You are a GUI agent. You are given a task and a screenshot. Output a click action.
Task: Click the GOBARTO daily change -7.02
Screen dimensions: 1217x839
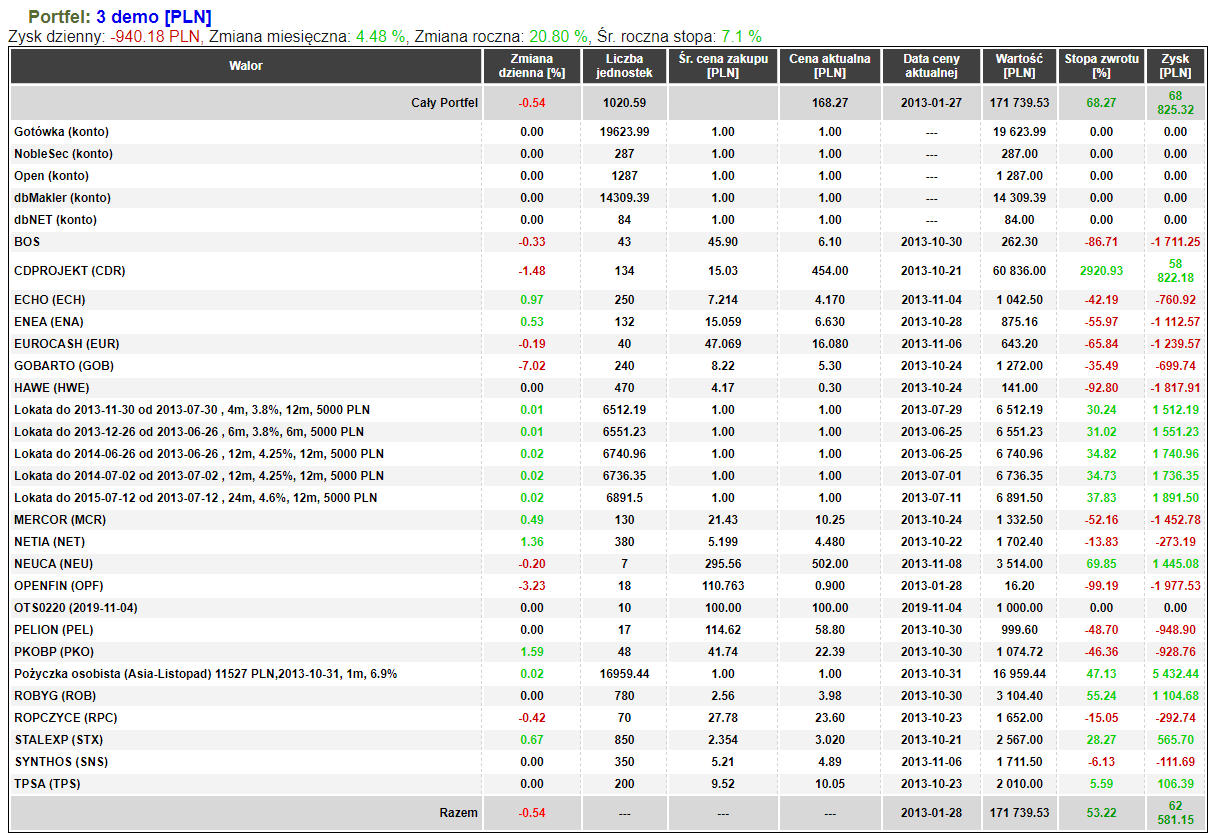point(532,366)
